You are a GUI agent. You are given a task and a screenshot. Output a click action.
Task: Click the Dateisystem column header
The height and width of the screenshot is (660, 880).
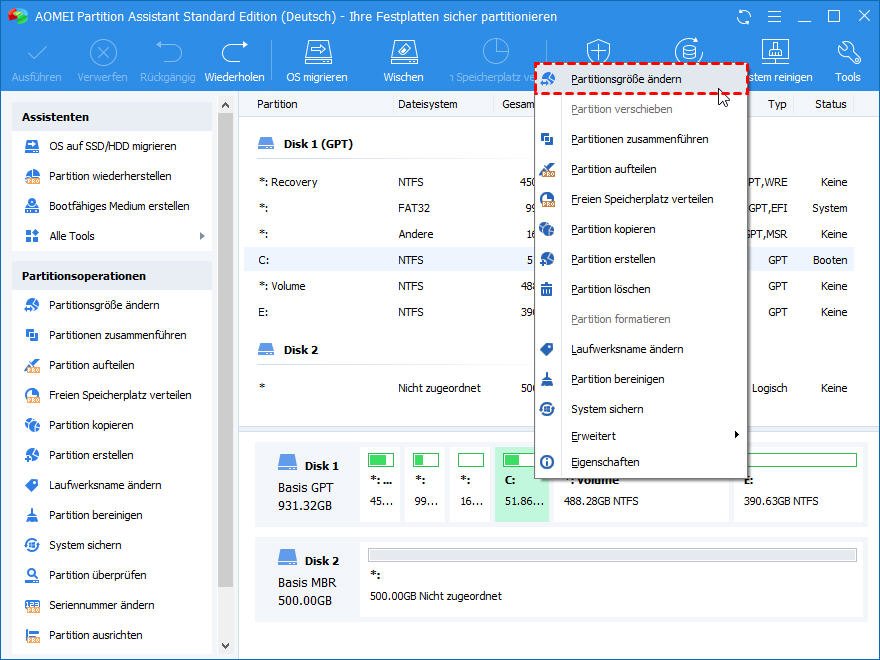tap(428, 104)
